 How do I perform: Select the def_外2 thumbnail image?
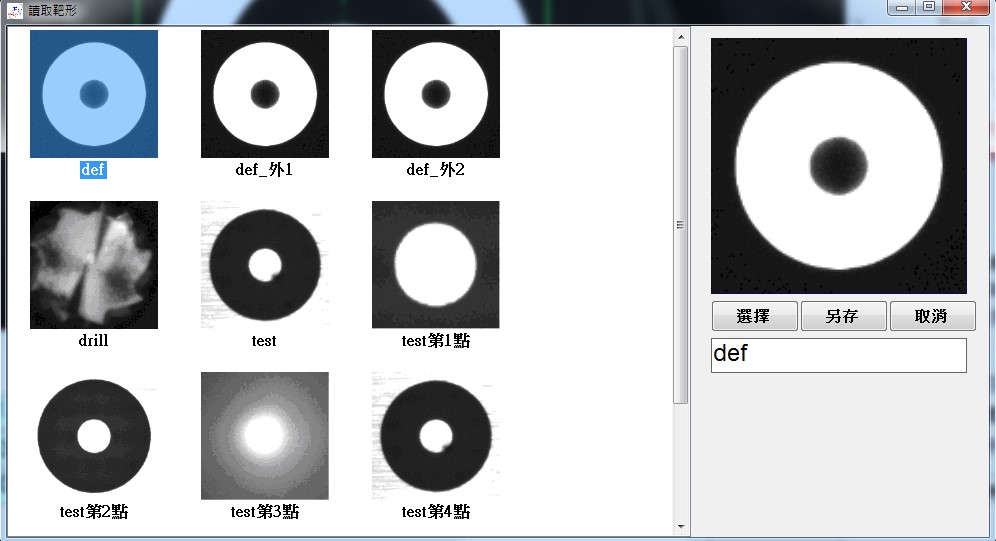pos(436,94)
